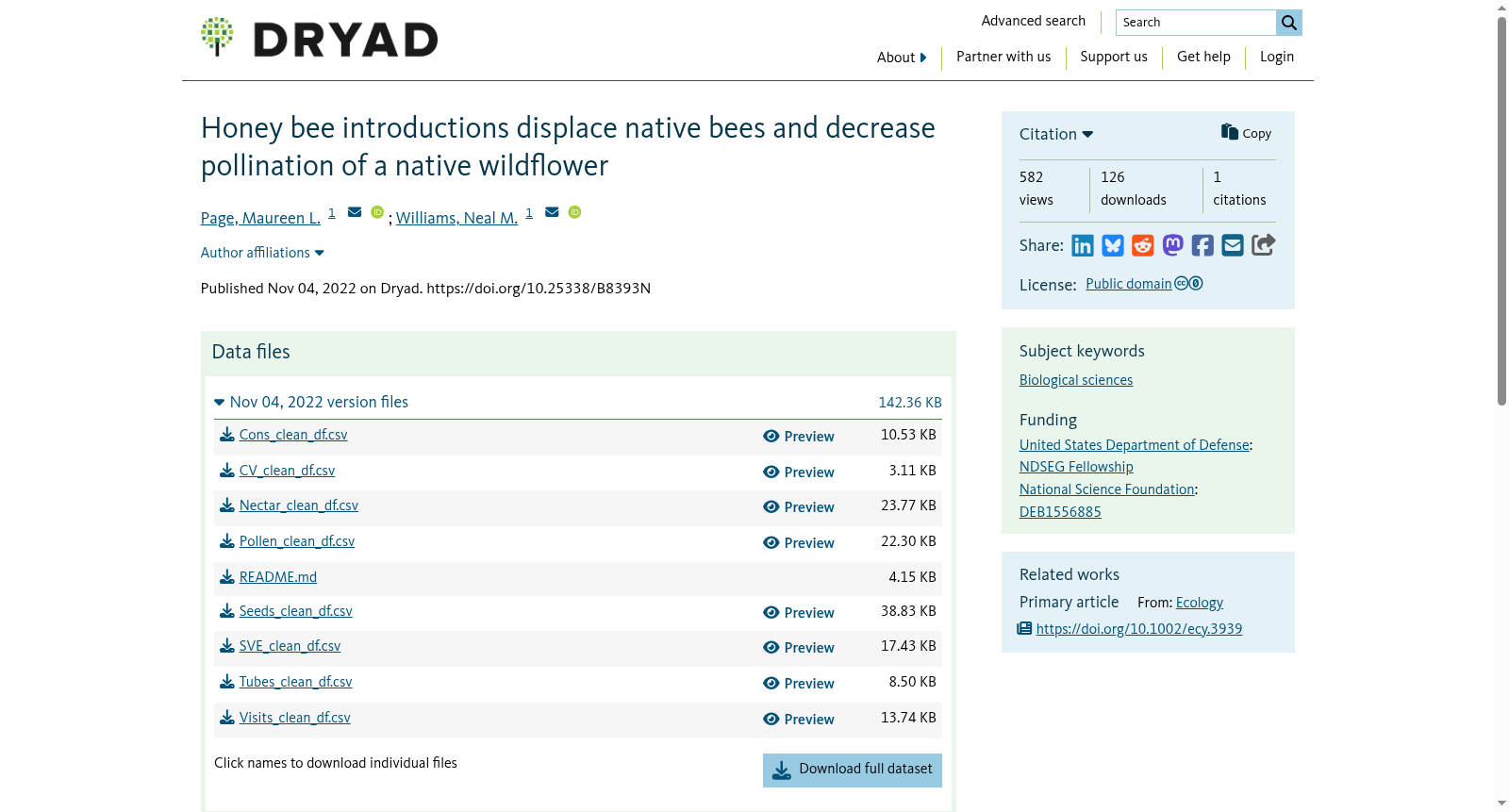
Task: Open United States Department of Defense link
Action: point(1135,445)
